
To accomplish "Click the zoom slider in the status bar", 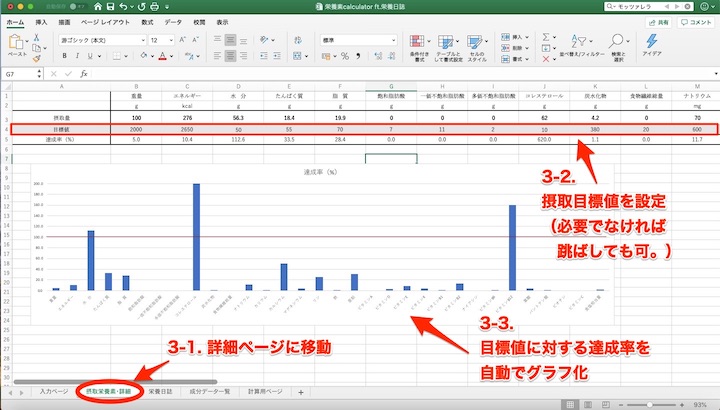I will 649,404.
